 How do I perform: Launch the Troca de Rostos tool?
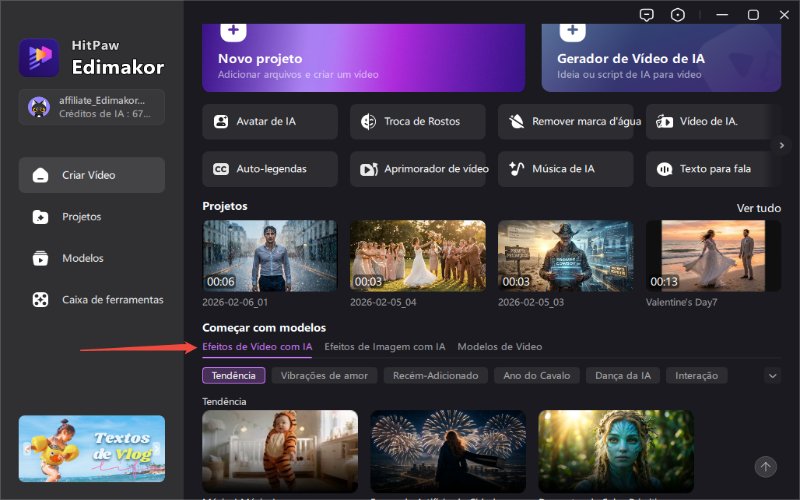coord(417,121)
